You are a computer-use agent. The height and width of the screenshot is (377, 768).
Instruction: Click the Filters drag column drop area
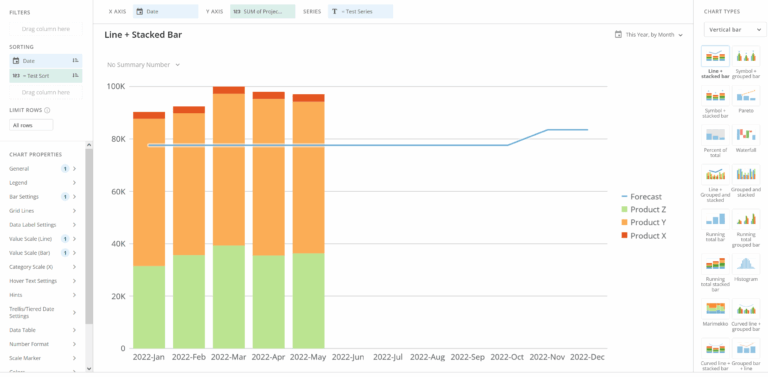[x=46, y=29]
